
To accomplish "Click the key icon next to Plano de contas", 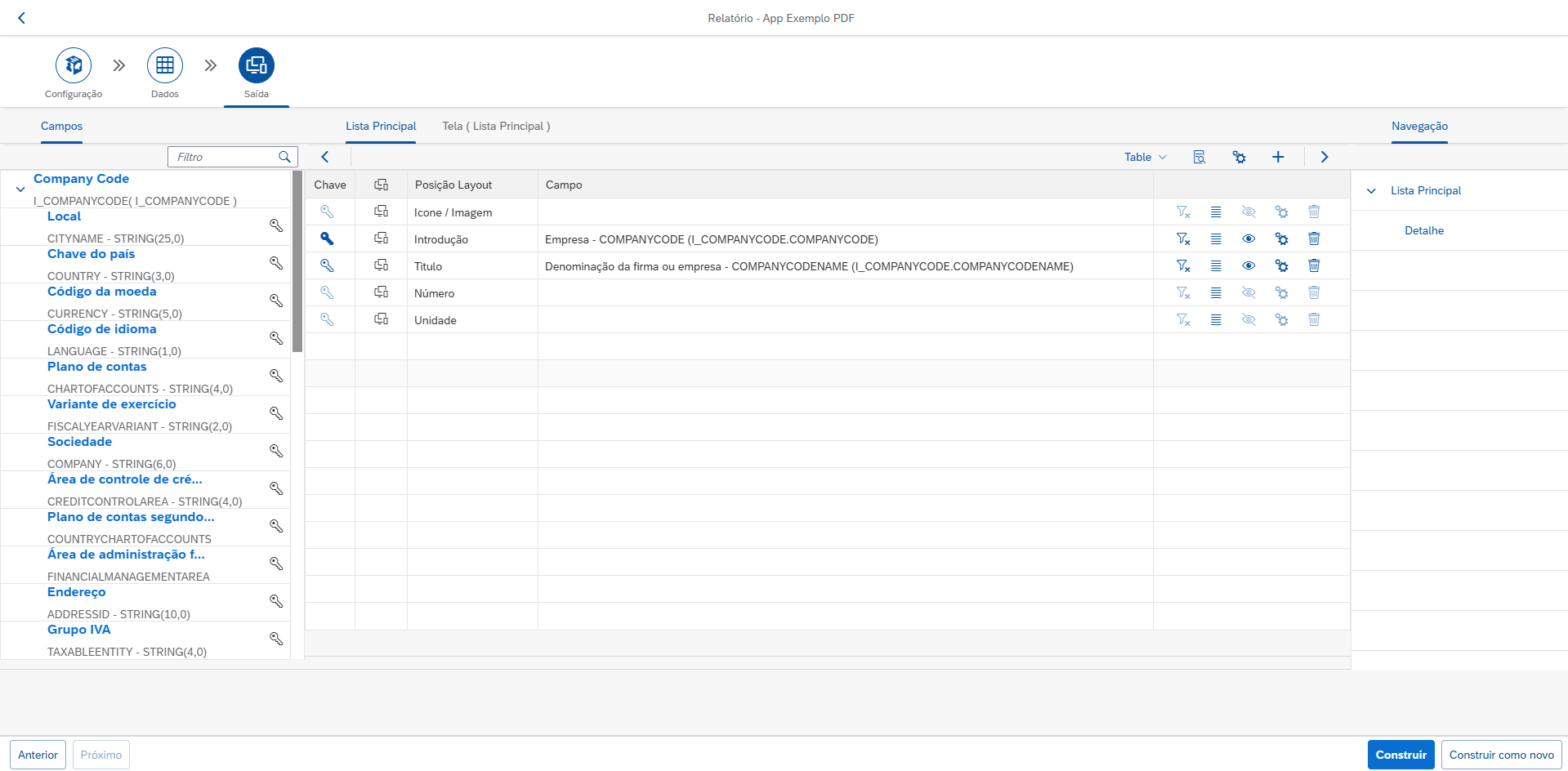I will tap(276, 376).
